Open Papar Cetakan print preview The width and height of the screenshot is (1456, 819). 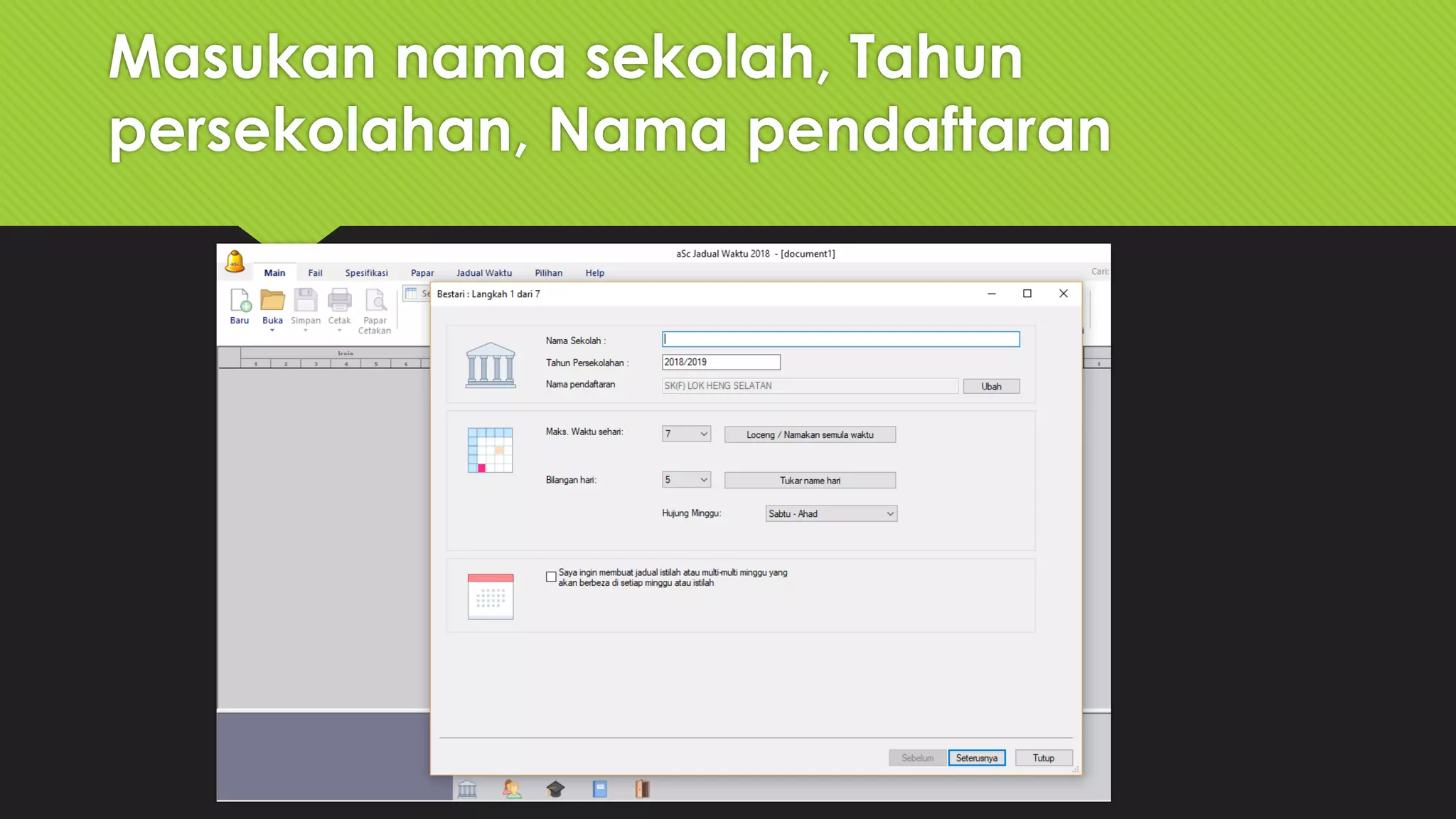pos(375,311)
